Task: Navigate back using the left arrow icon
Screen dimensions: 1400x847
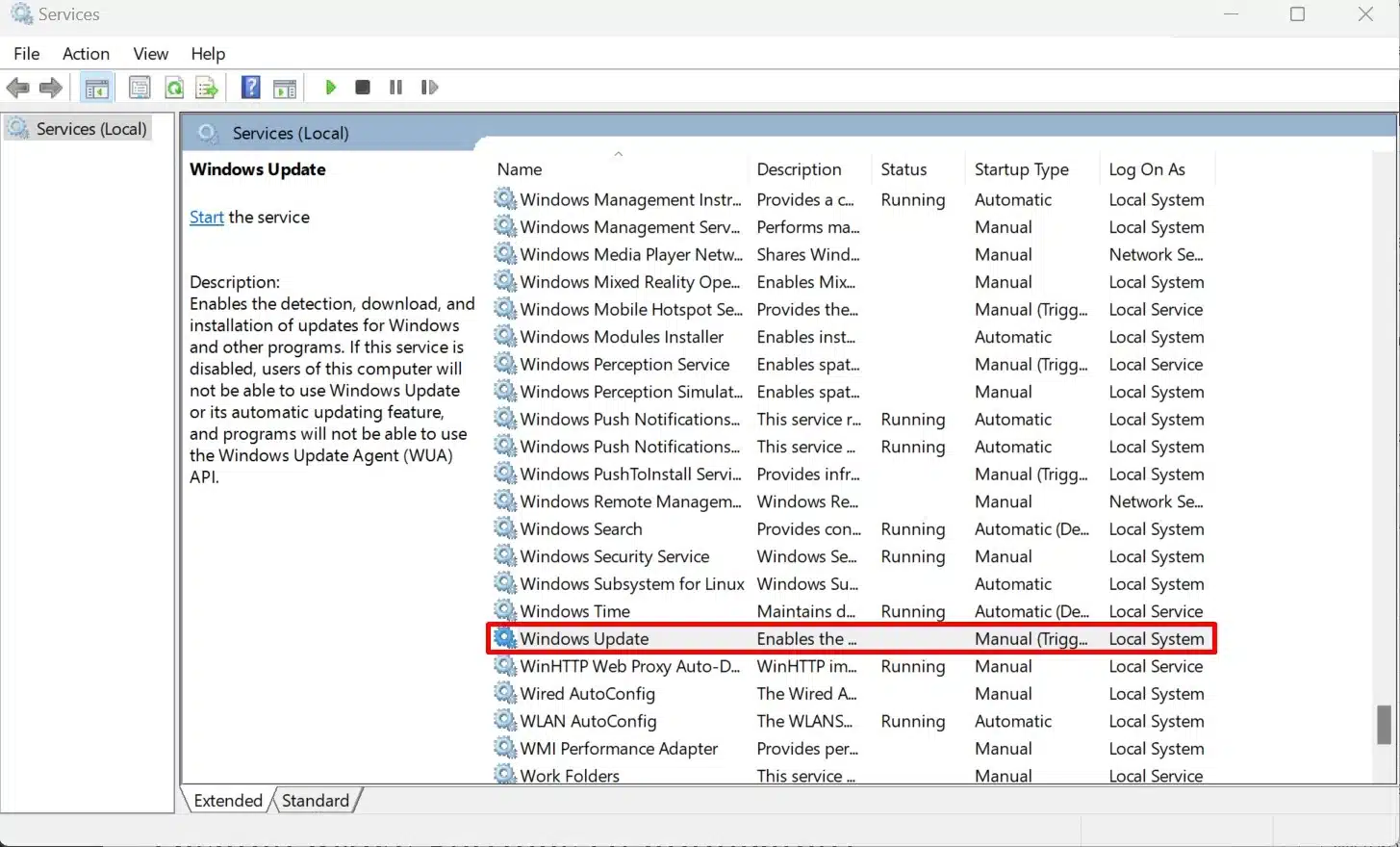Action: (17, 87)
